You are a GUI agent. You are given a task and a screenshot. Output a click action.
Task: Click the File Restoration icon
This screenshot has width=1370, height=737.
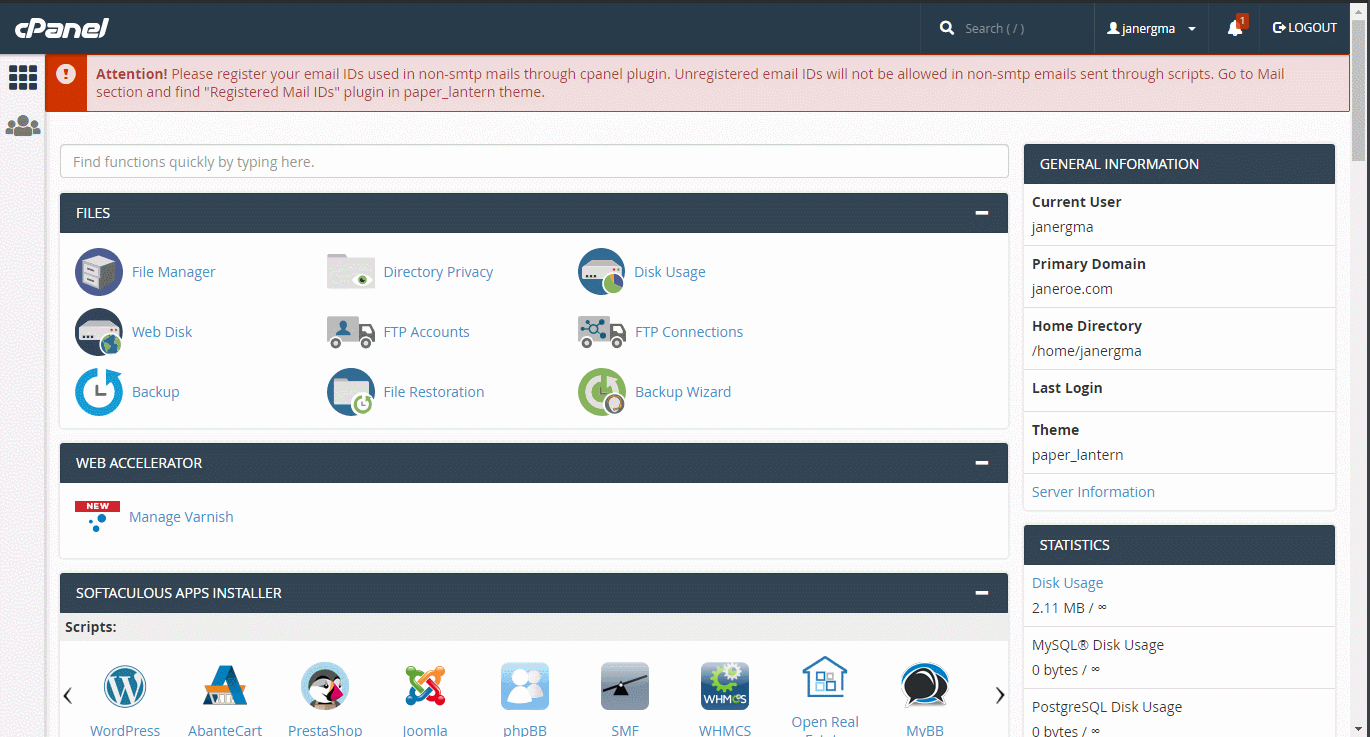tap(351, 392)
